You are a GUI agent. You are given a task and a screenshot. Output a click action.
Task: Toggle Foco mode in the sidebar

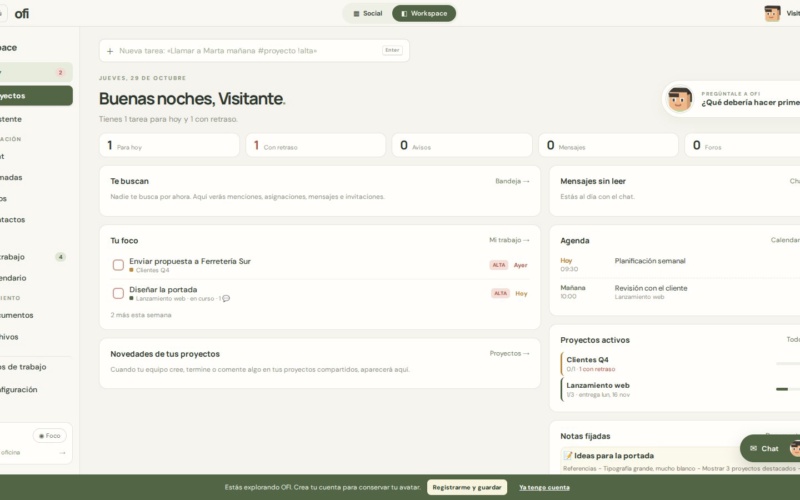click(49, 436)
